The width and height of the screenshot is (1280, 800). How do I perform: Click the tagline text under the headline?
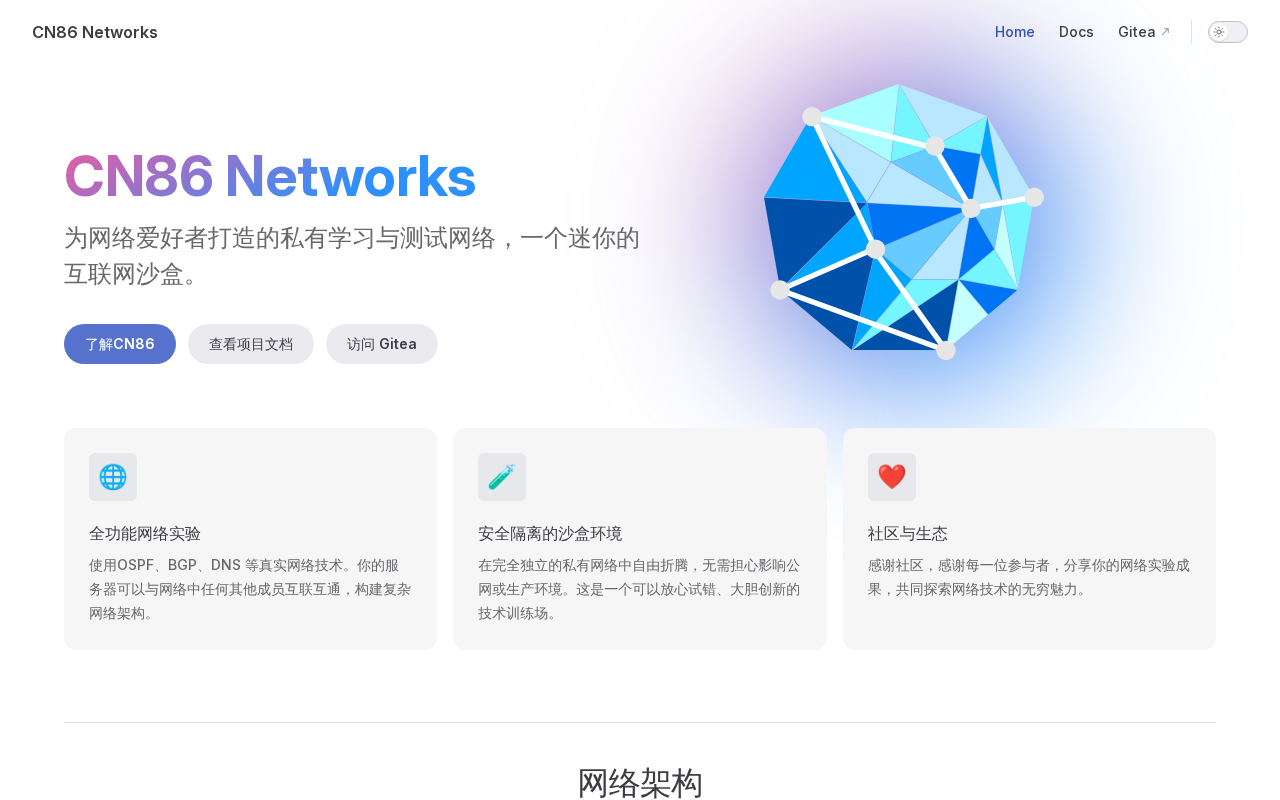click(352, 256)
